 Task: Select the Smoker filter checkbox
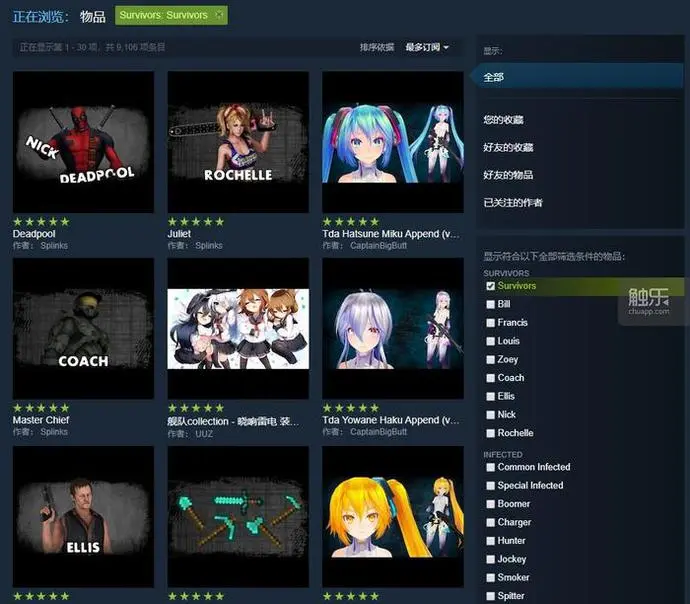click(490, 578)
